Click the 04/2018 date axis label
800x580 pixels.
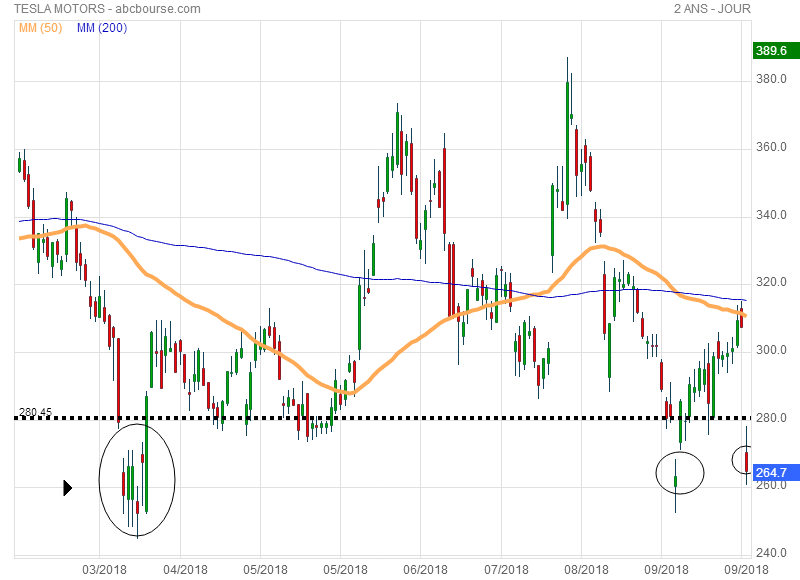point(185,569)
